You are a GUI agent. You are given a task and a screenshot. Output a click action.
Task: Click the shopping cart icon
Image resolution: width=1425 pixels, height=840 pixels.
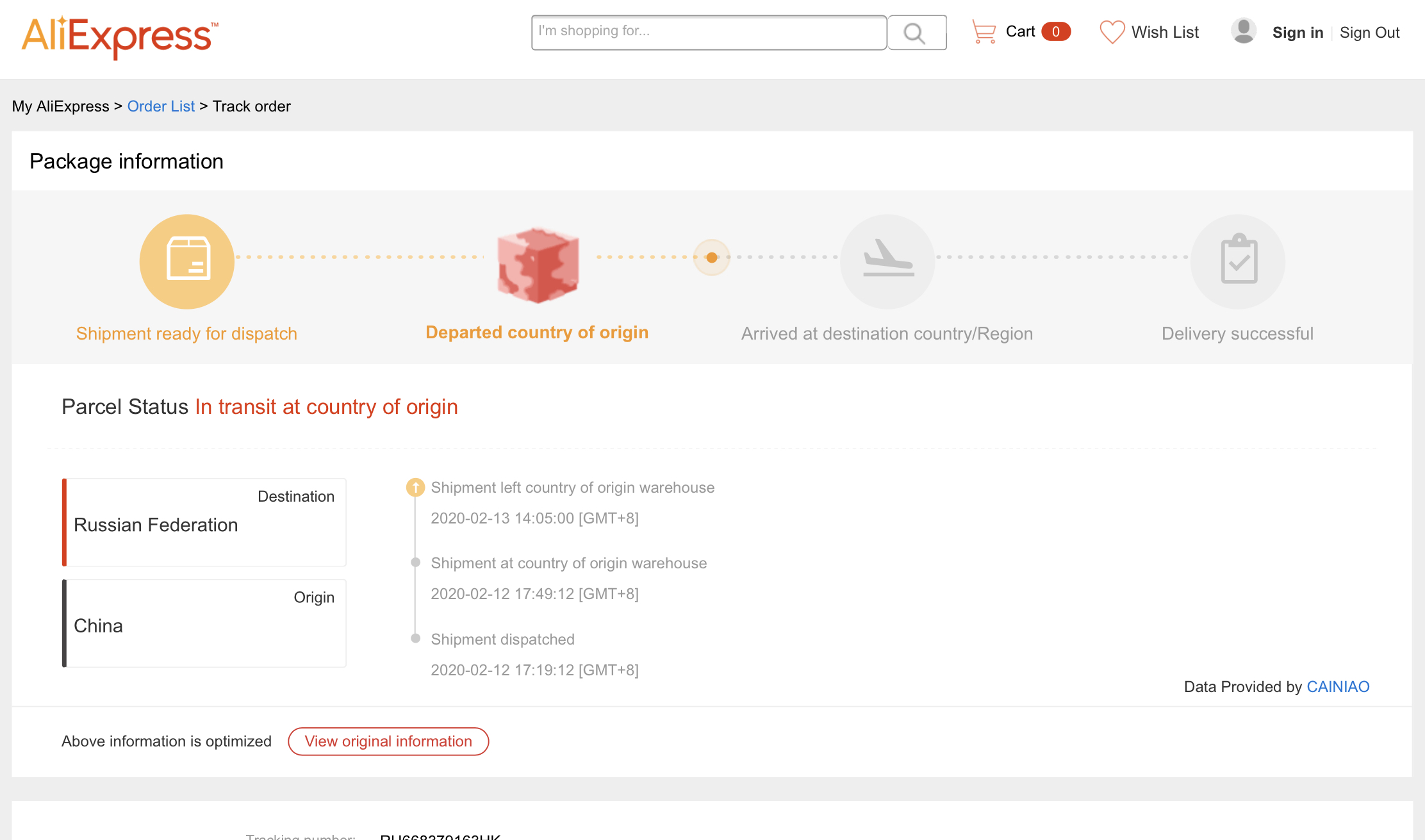click(984, 31)
